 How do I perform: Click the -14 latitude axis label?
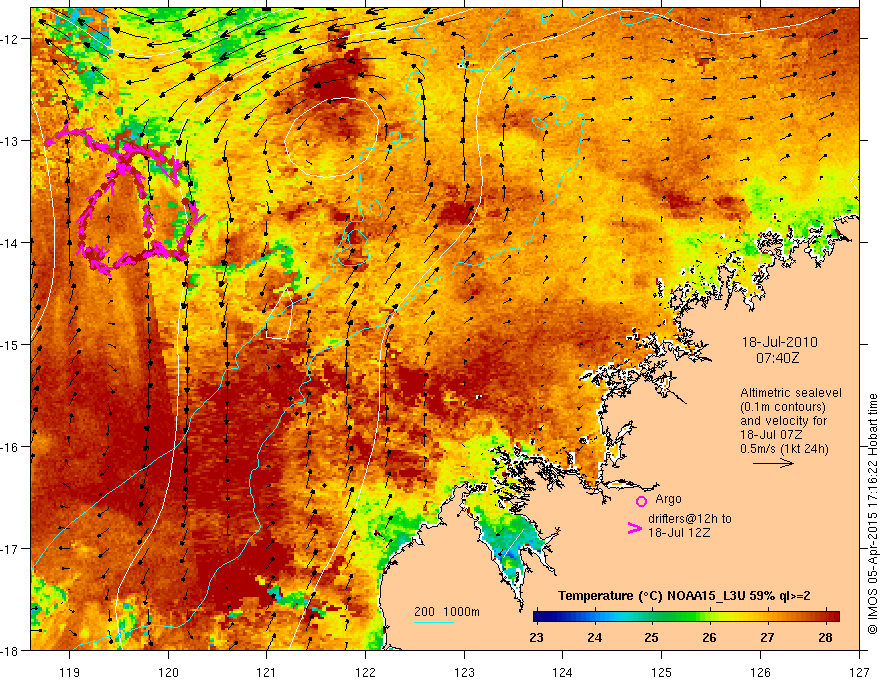[11, 243]
